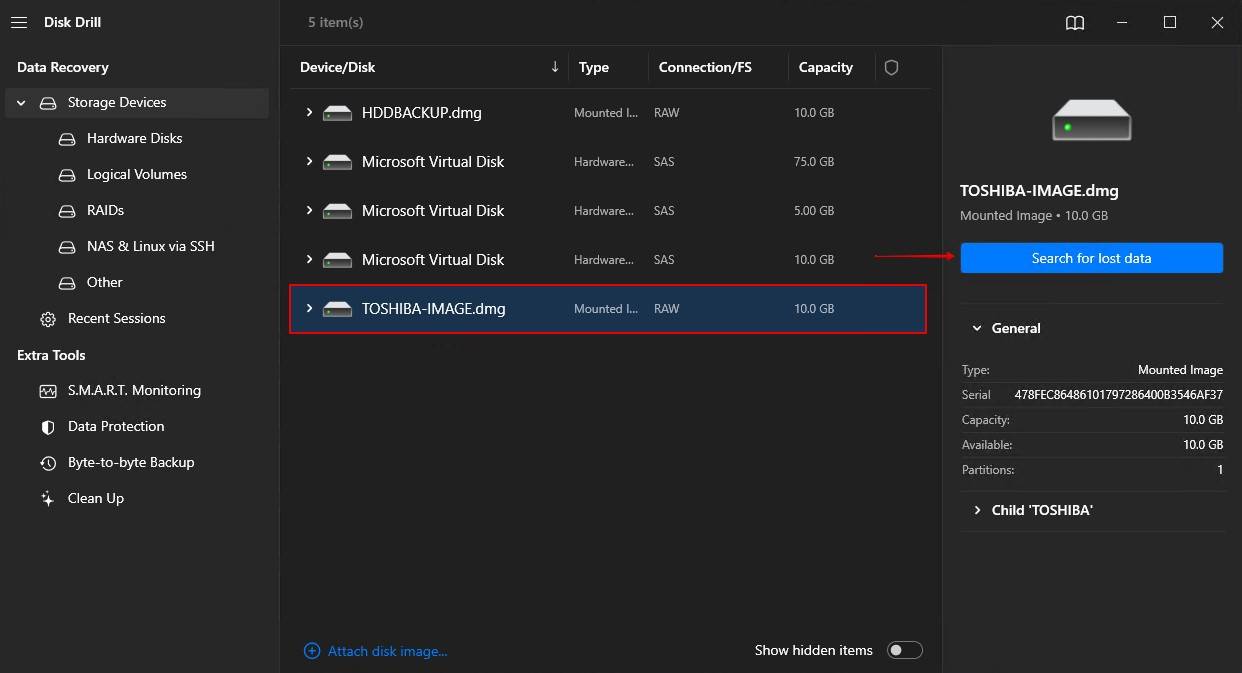The height and width of the screenshot is (673, 1242).
Task: Open the hamburger menu icon
Action: coord(18,22)
